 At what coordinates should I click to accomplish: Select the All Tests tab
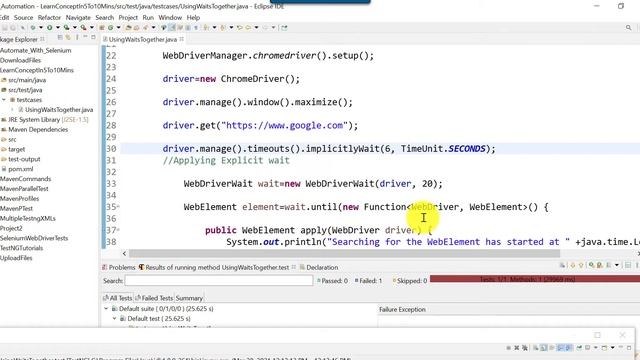(x=118, y=298)
